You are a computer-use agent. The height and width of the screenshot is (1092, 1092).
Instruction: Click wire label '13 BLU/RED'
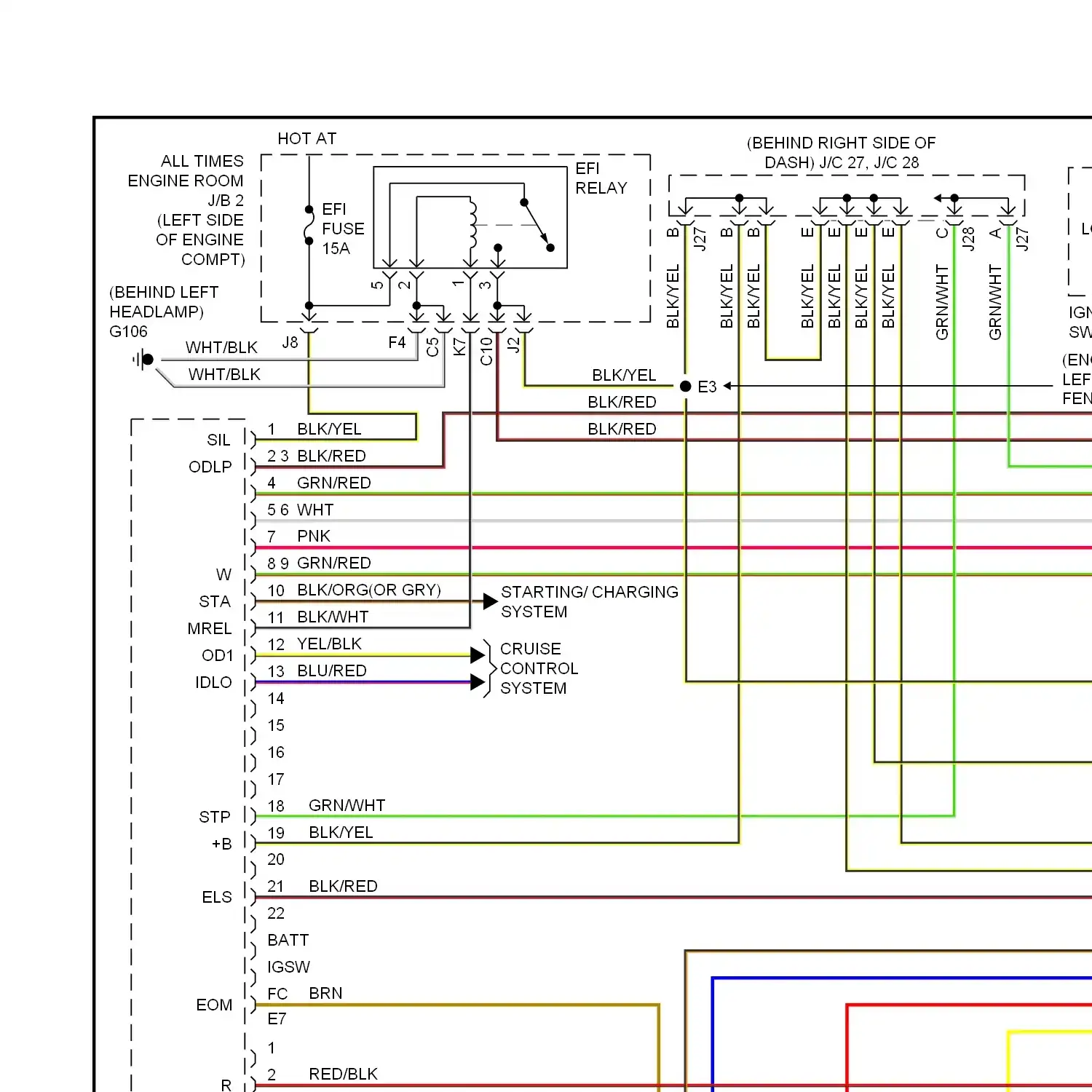pyautogui.click(x=317, y=670)
